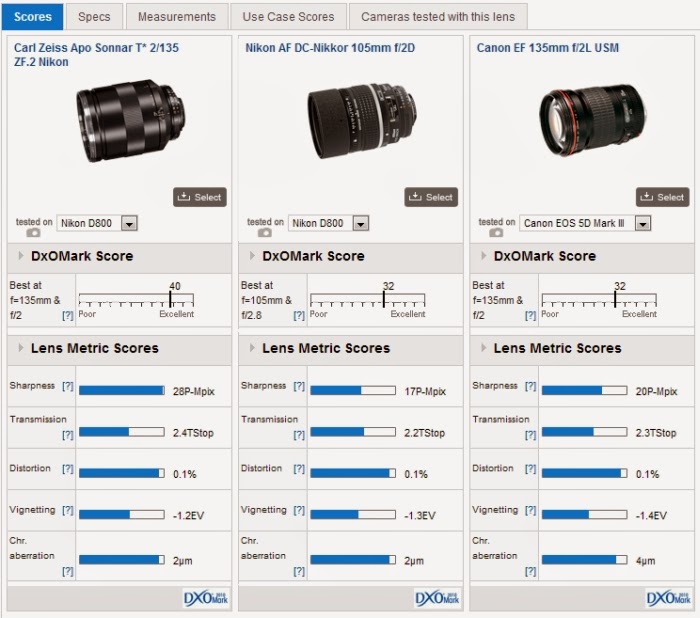Open help for Nikkor 105mm DxOMark score
Image resolution: width=700 pixels, height=618 pixels.
[299, 316]
